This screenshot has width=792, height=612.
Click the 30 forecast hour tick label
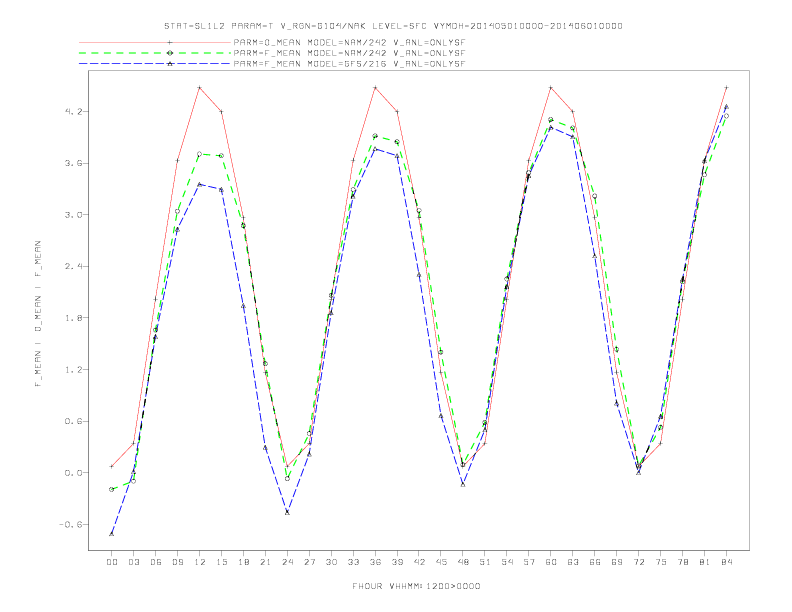[x=331, y=562]
